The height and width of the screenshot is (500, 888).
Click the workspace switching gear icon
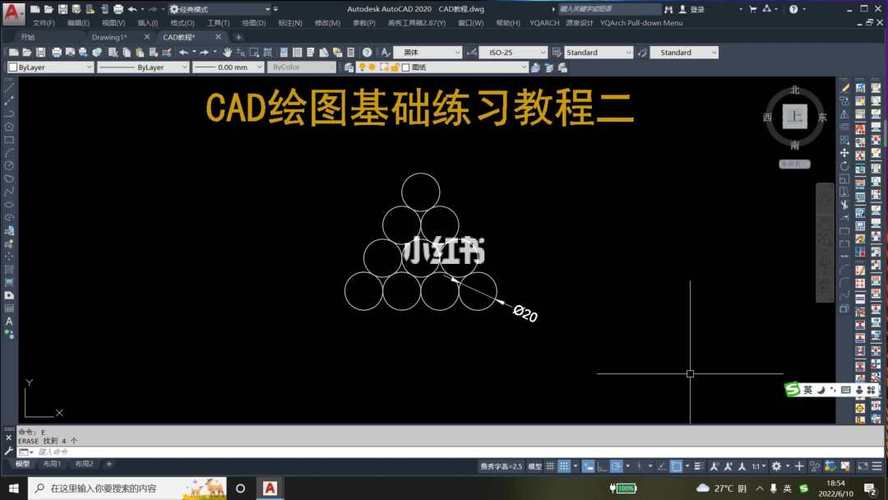(776, 466)
